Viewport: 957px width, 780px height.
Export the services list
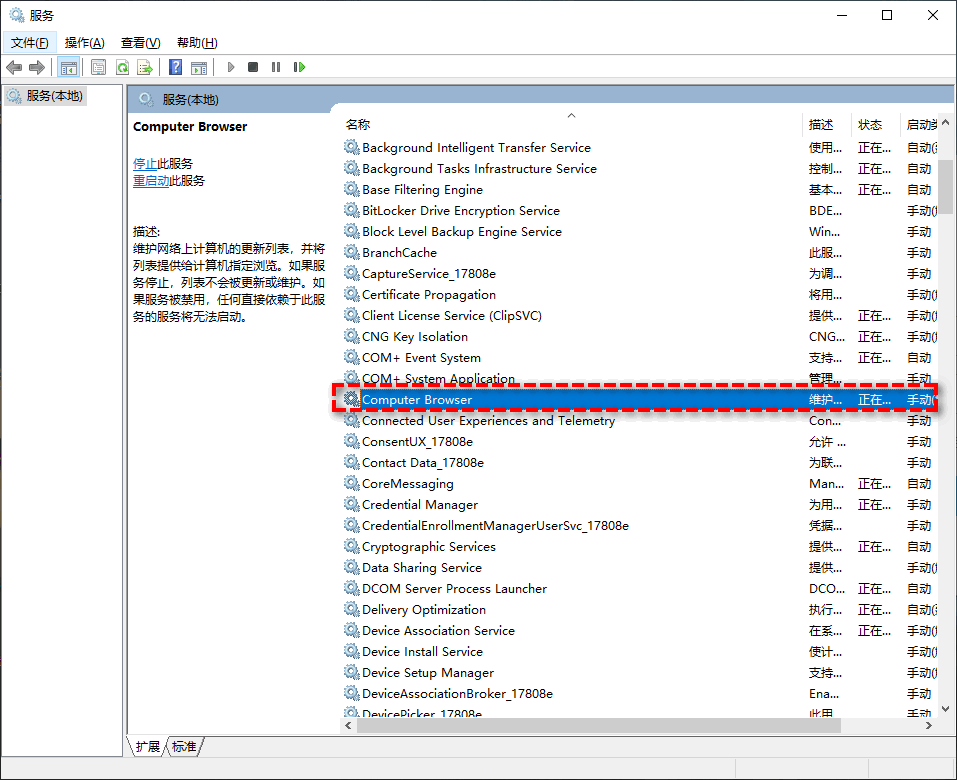(146, 67)
